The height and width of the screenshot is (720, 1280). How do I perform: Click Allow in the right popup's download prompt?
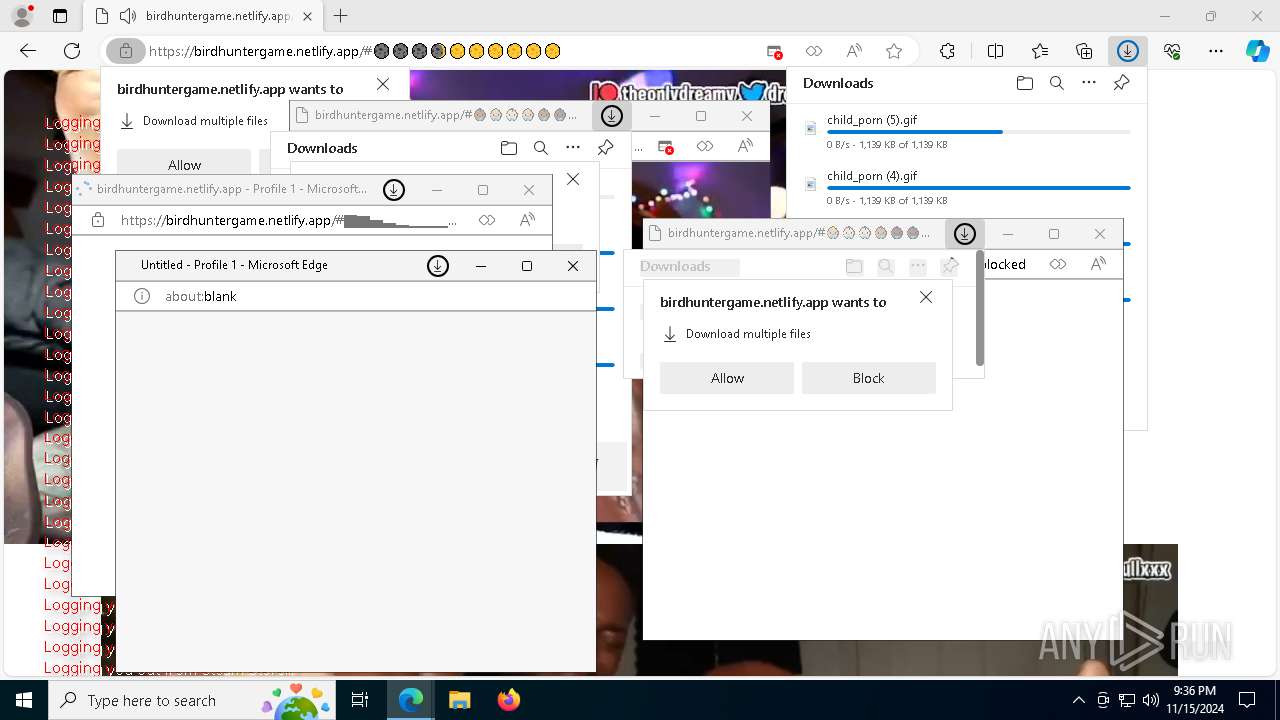point(727,378)
